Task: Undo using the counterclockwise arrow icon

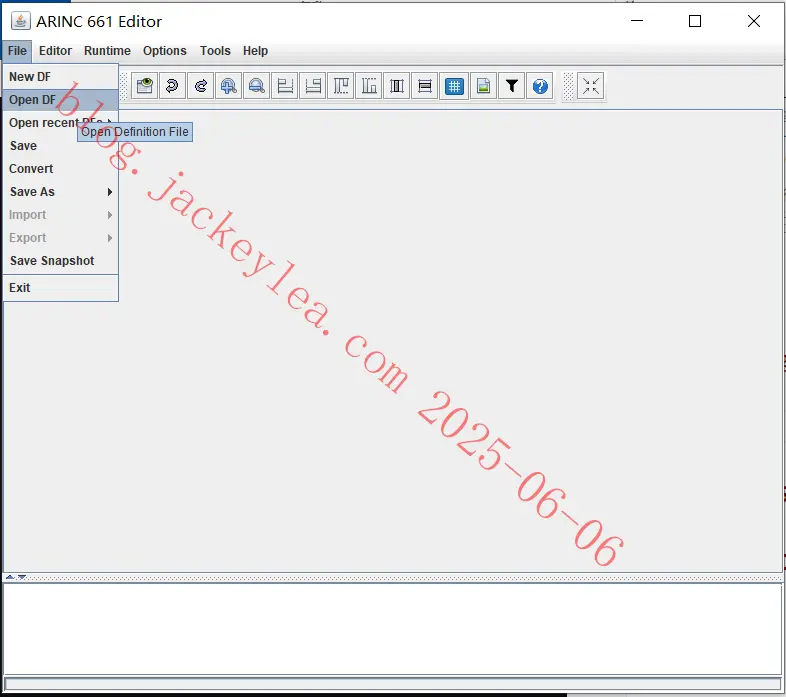Action: click(x=172, y=86)
